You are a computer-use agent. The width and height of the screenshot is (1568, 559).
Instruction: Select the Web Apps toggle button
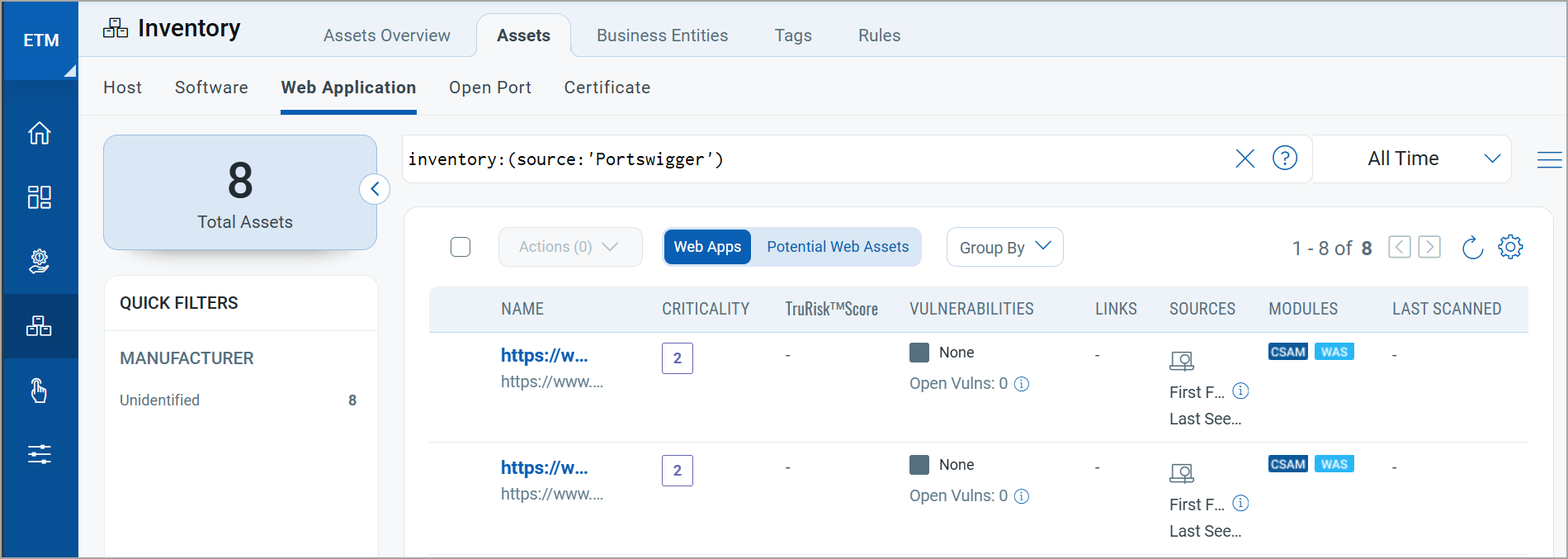[707, 247]
